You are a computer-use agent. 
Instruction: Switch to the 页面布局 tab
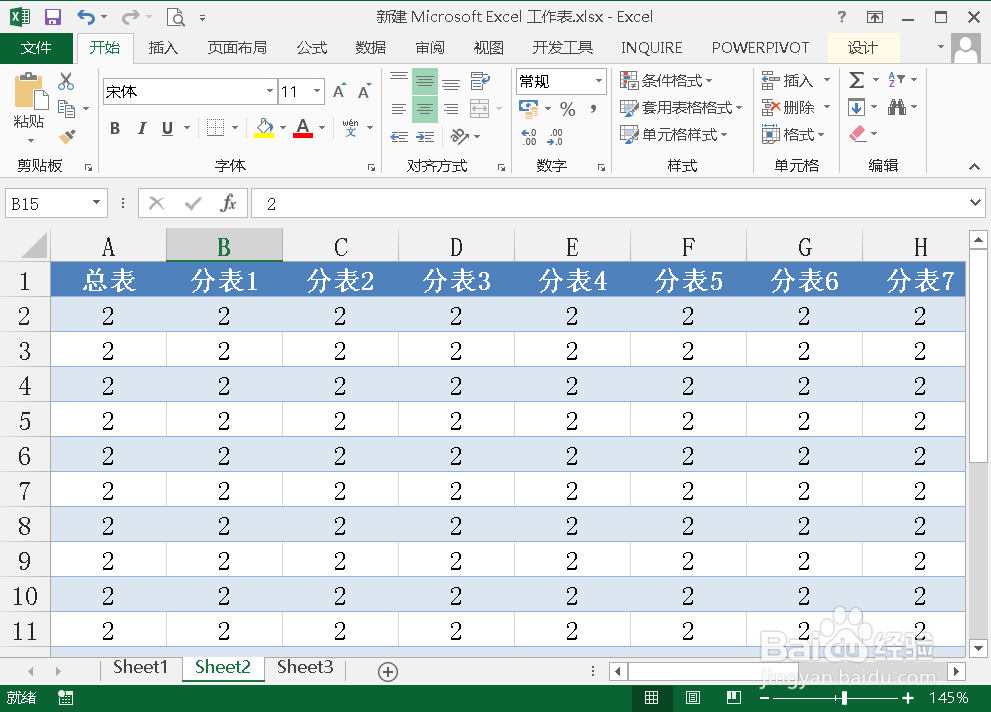point(237,48)
